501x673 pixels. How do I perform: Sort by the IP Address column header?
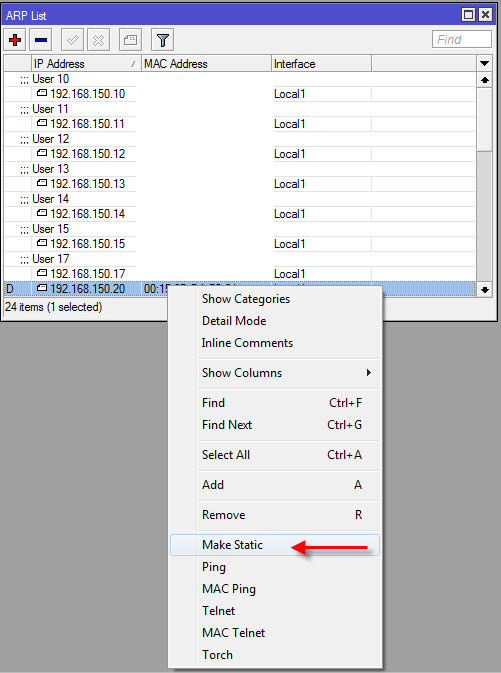point(86,64)
